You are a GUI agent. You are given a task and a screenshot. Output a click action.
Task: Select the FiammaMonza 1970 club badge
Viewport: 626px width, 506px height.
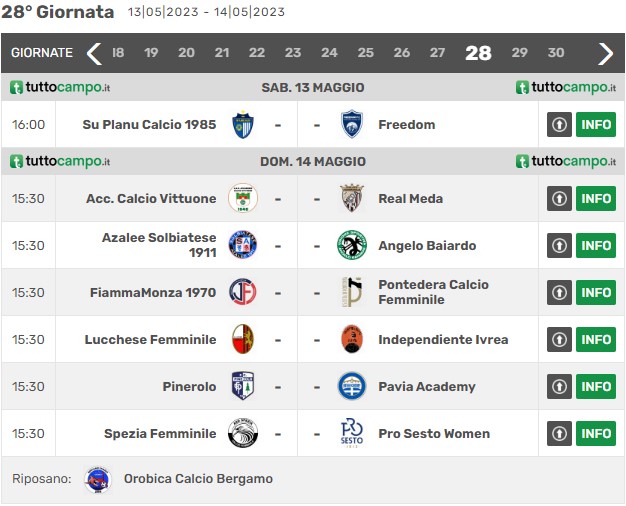point(243,292)
